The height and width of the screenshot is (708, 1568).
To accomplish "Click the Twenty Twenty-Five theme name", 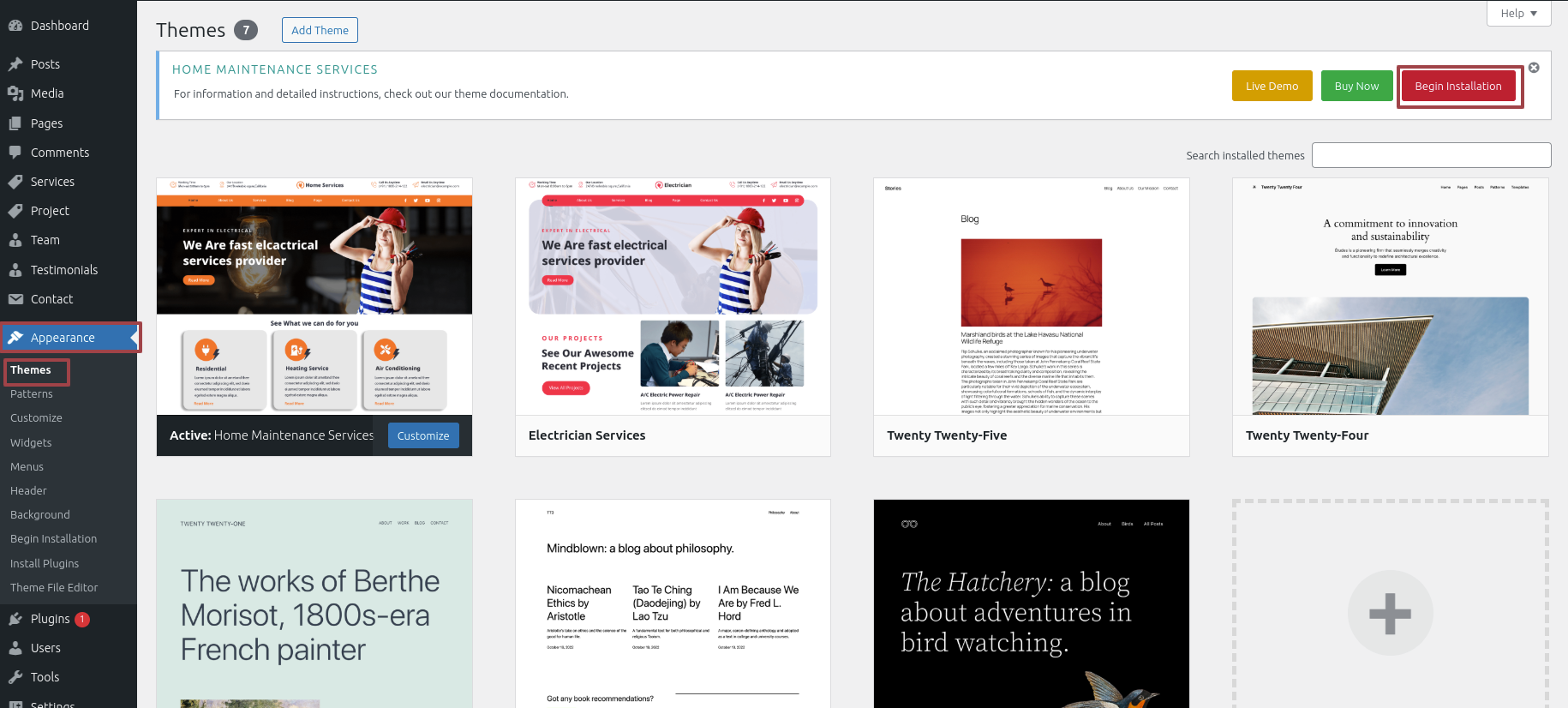I will tap(947, 435).
